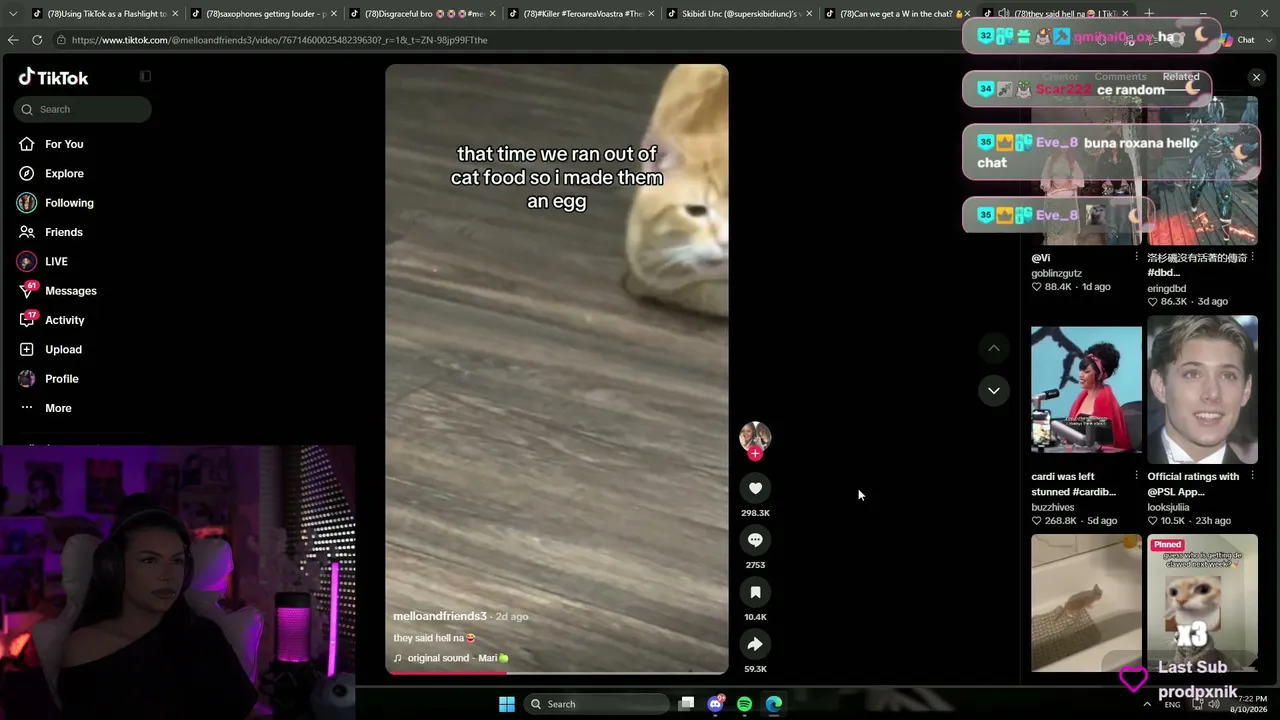Open options for cardi video
The height and width of the screenshot is (720, 1280).
pyautogui.click(x=1136, y=477)
